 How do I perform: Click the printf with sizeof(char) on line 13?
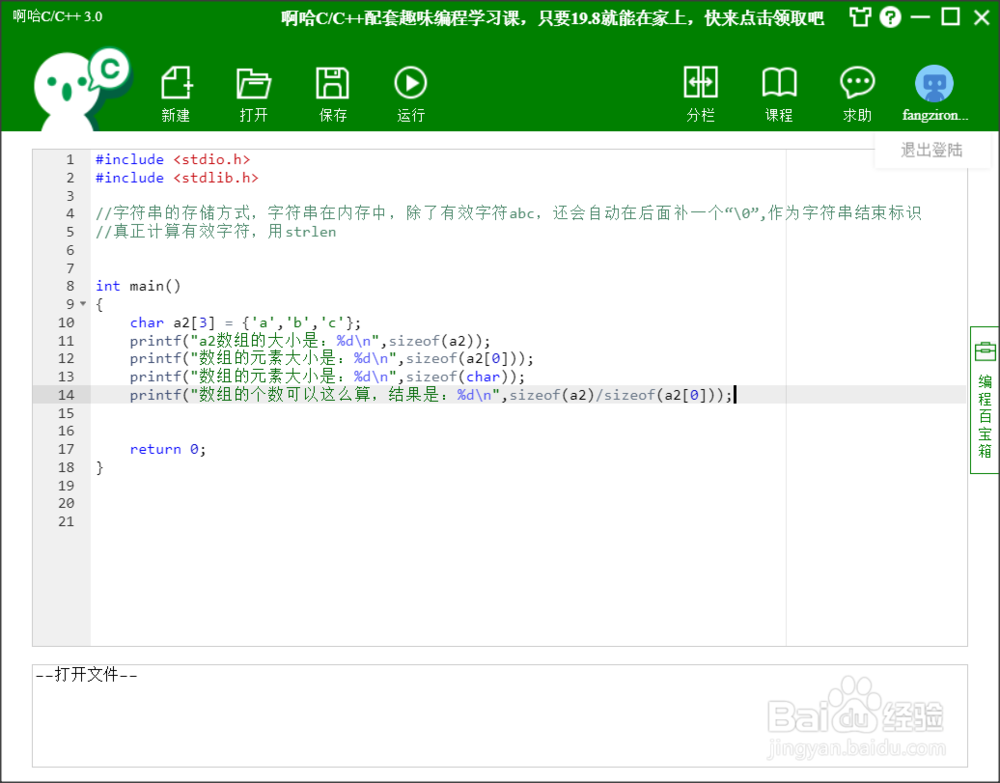(x=327, y=377)
